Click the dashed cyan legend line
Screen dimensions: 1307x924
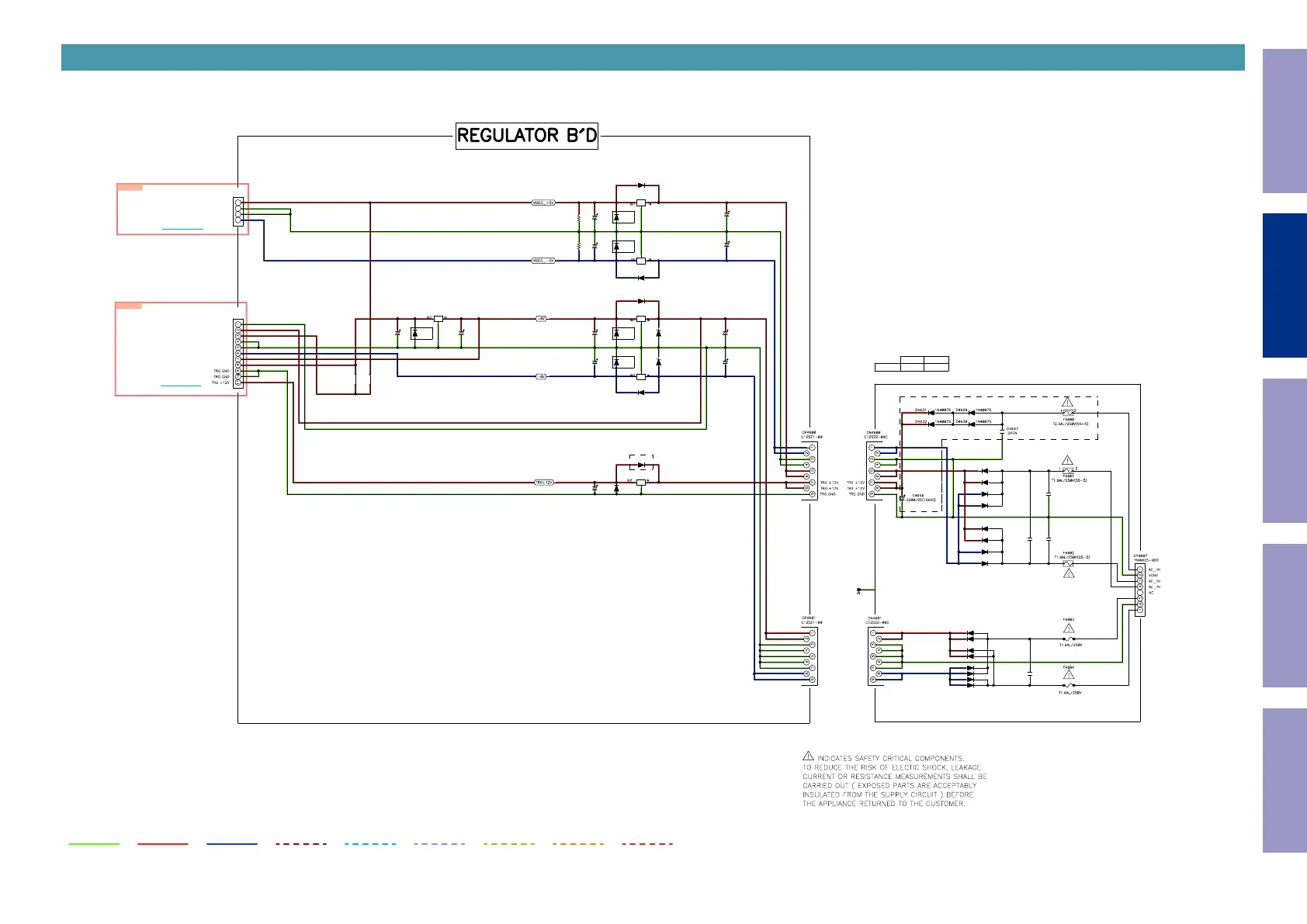(x=370, y=843)
